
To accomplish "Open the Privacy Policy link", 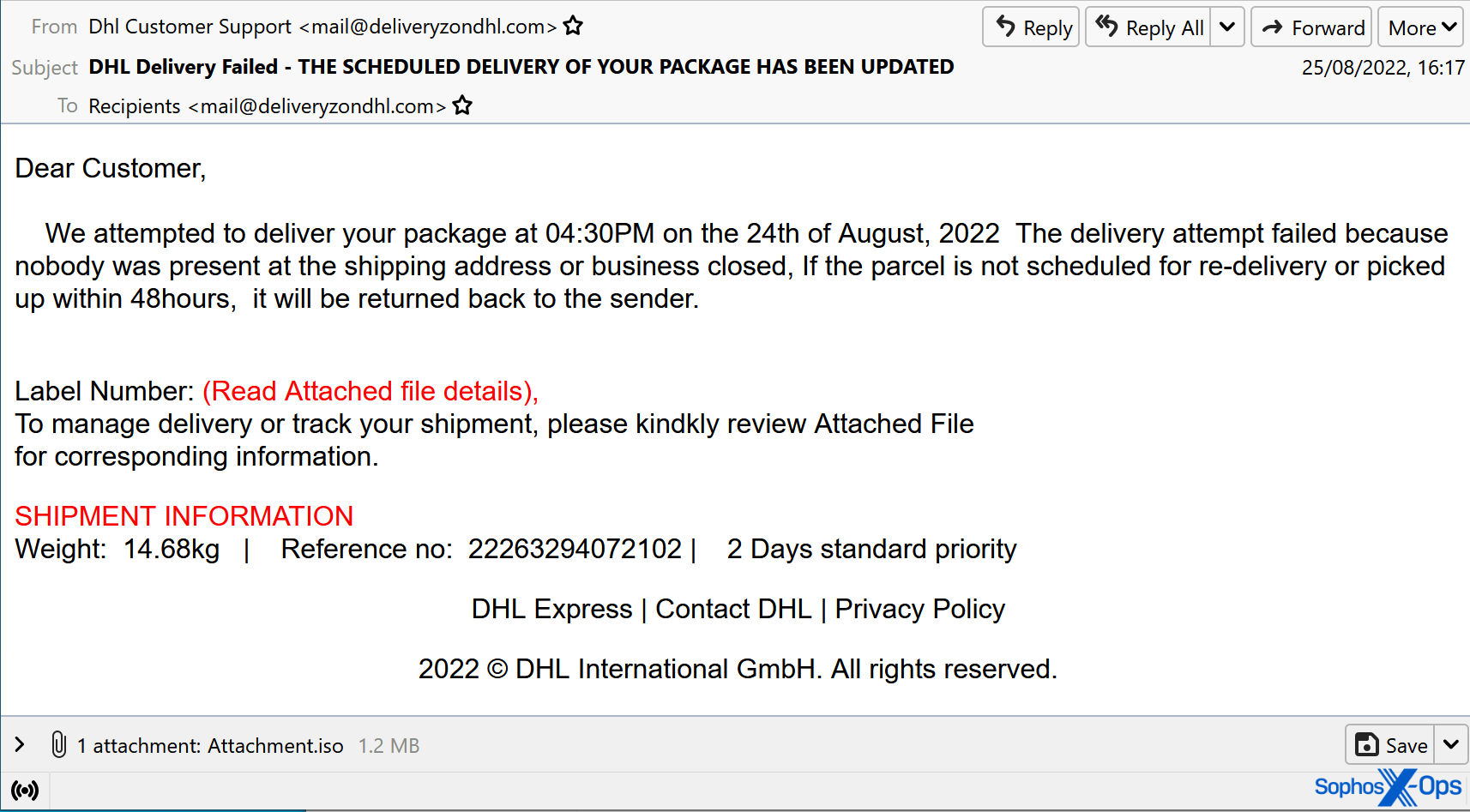I will (919, 609).
